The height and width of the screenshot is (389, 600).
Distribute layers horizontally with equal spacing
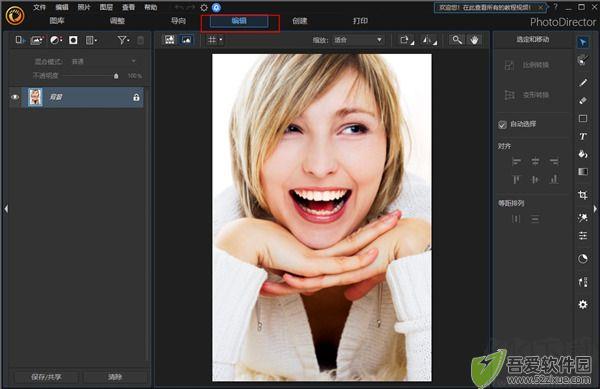pyautogui.click(x=517, y=219)
